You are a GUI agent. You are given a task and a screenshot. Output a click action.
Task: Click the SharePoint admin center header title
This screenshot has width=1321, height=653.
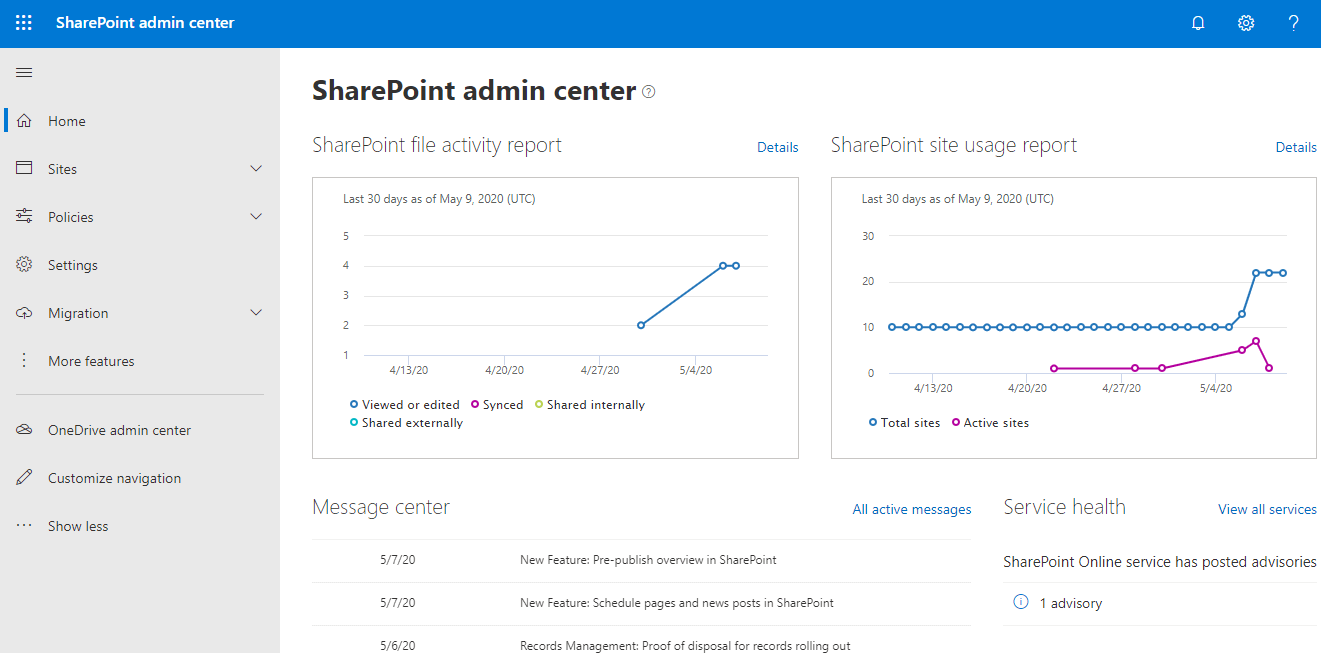click(145, 23)
